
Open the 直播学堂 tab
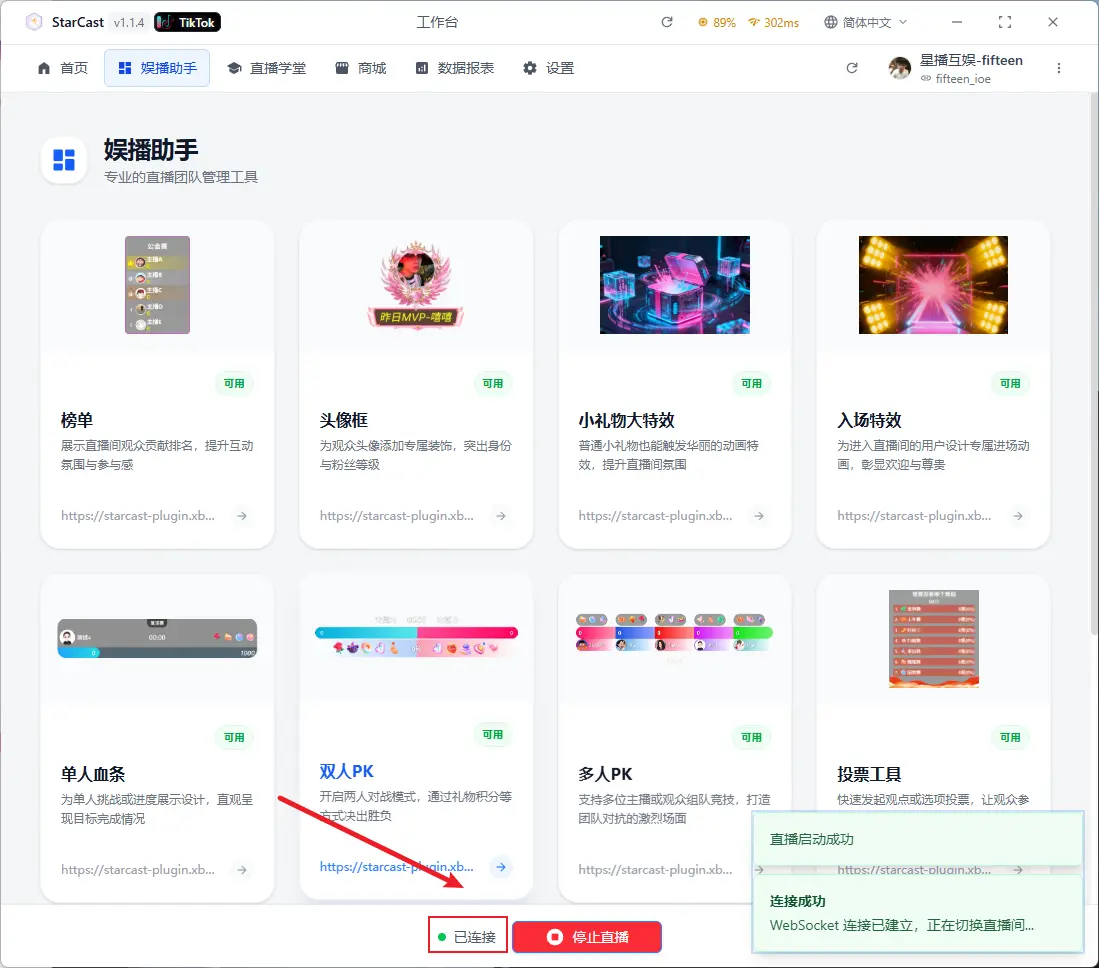point(266,68)
